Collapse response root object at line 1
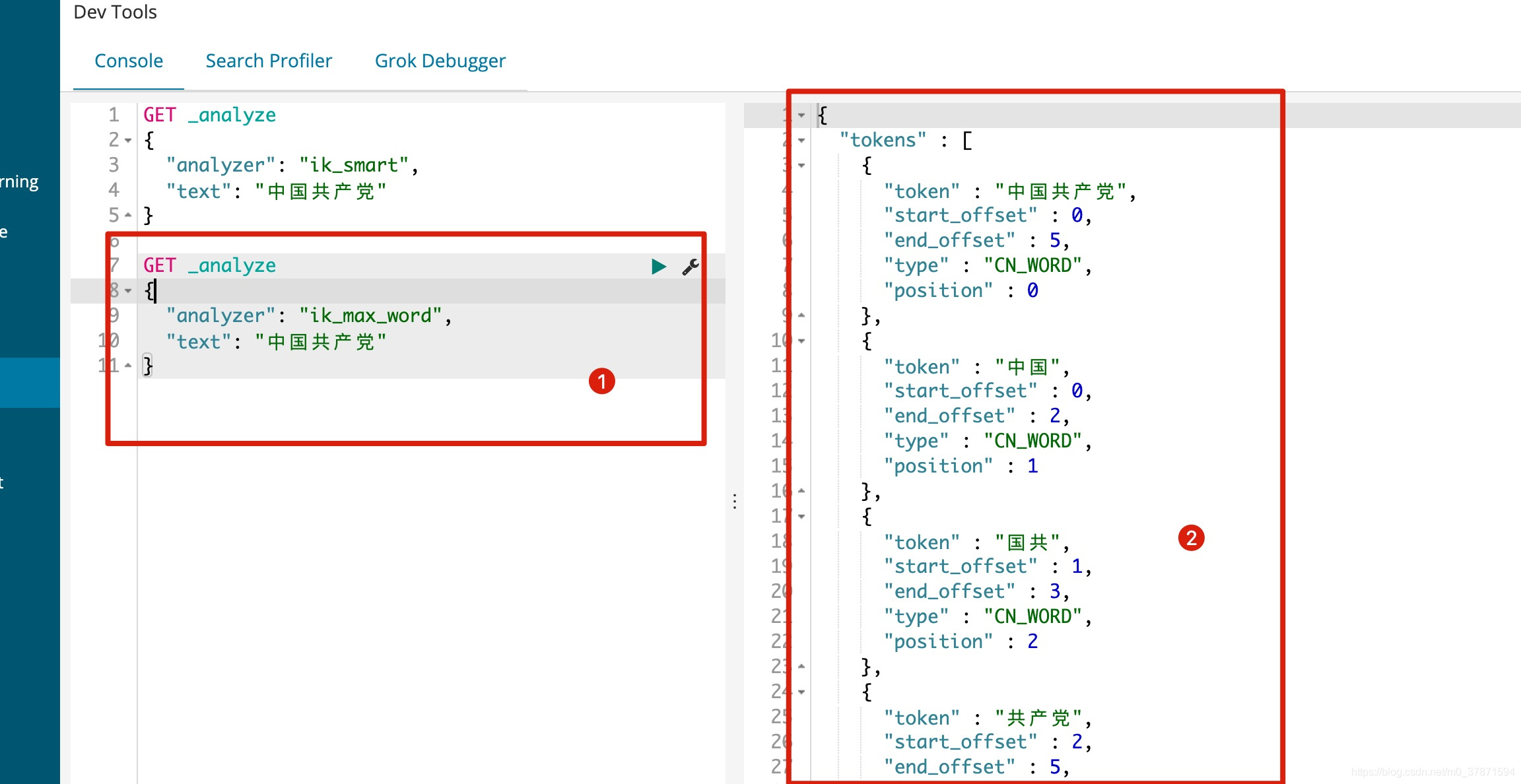The height and width of the screenshot is (784, 1521). pos(801,115)
